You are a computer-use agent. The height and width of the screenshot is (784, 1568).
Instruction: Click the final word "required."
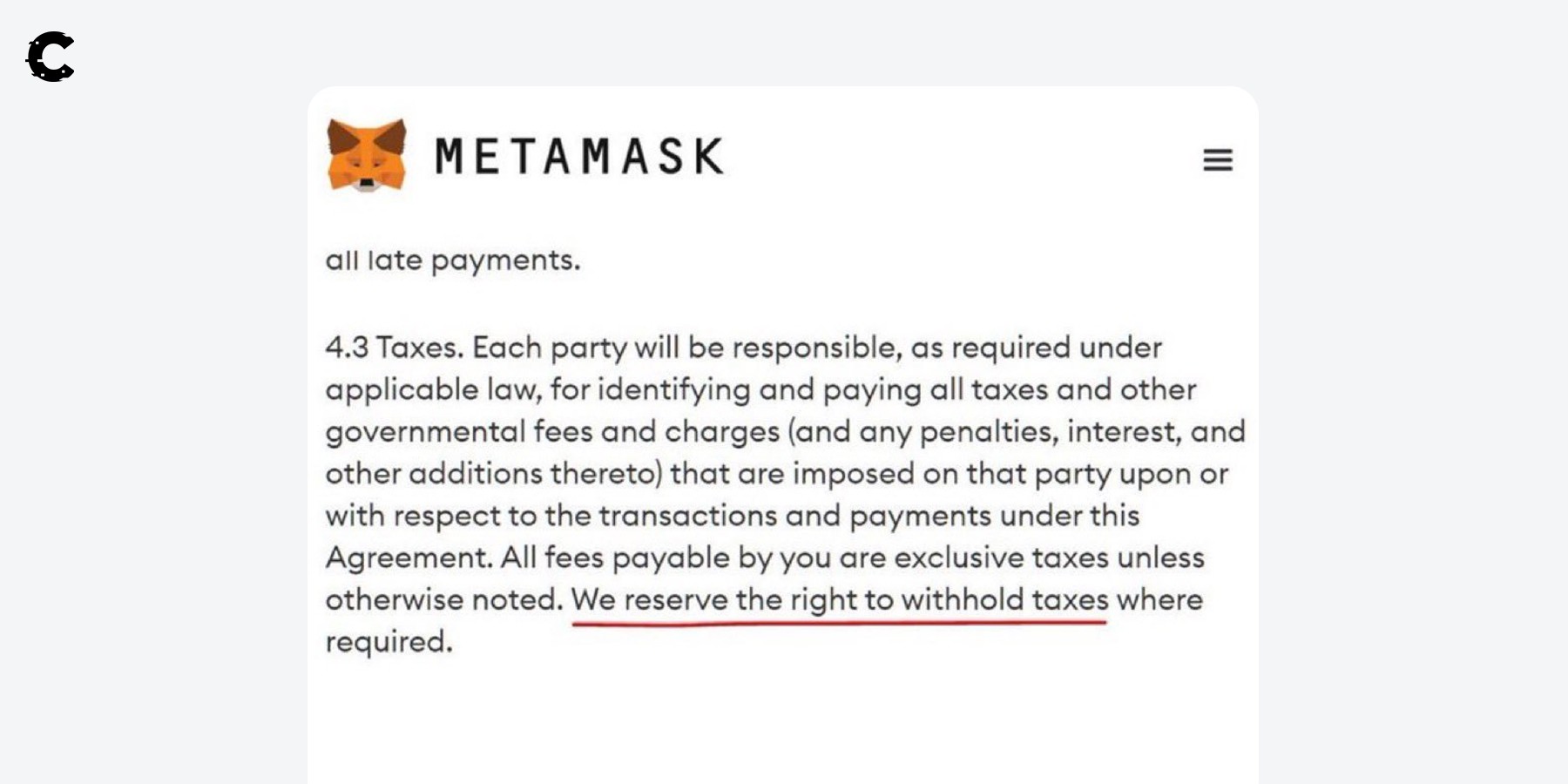(x=389, y=642)
